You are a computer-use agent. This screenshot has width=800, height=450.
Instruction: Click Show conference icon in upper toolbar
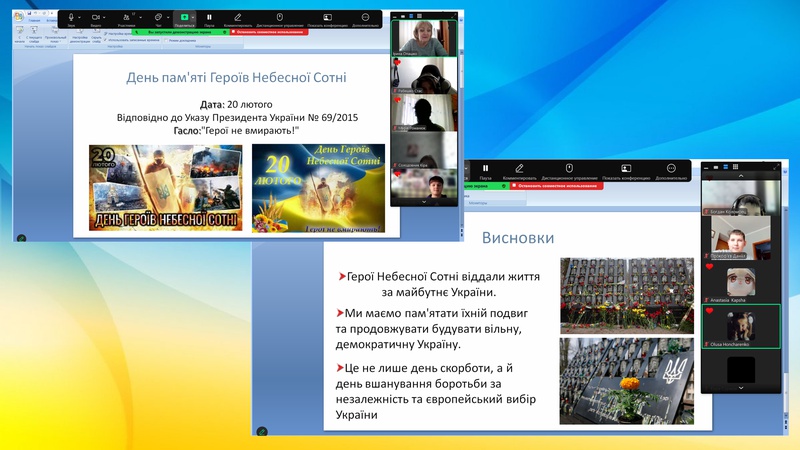[327, 19]
